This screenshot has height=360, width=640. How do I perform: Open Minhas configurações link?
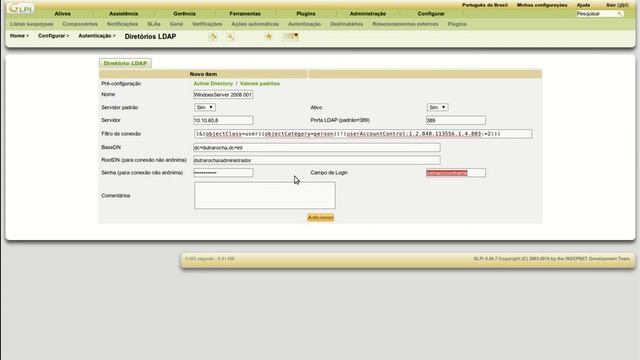click(542, 5)
